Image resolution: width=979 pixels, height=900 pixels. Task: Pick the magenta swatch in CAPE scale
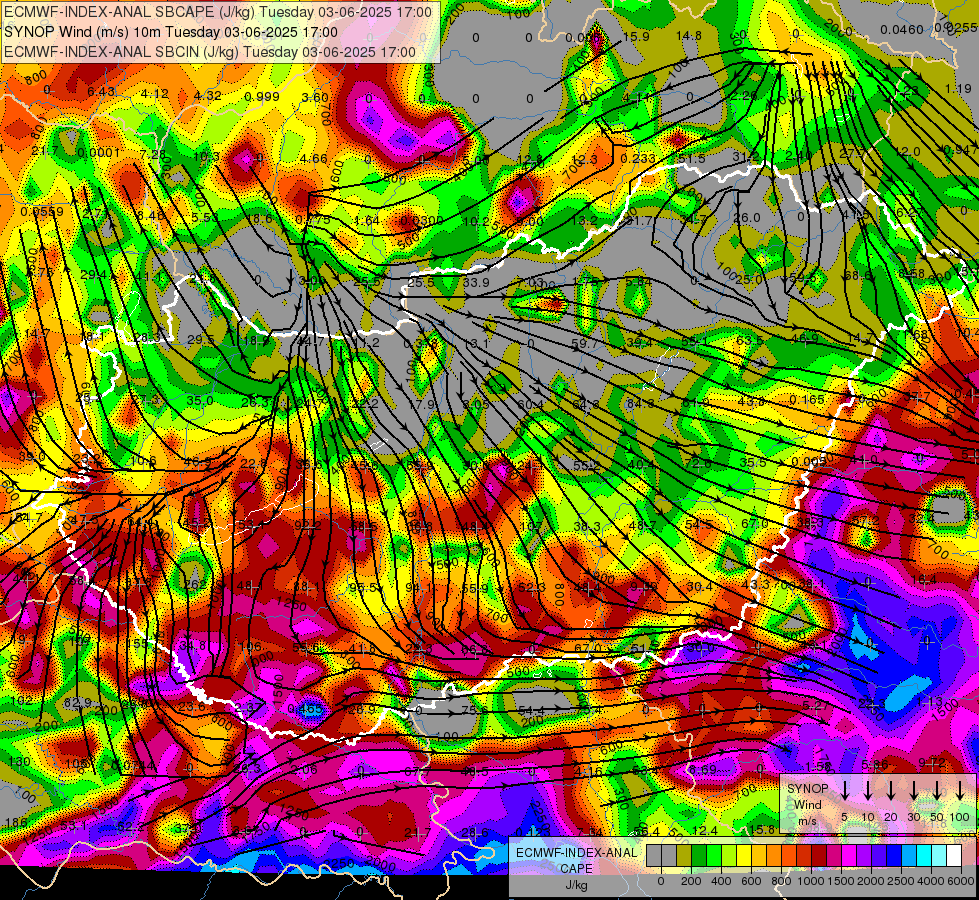point(849,856)
